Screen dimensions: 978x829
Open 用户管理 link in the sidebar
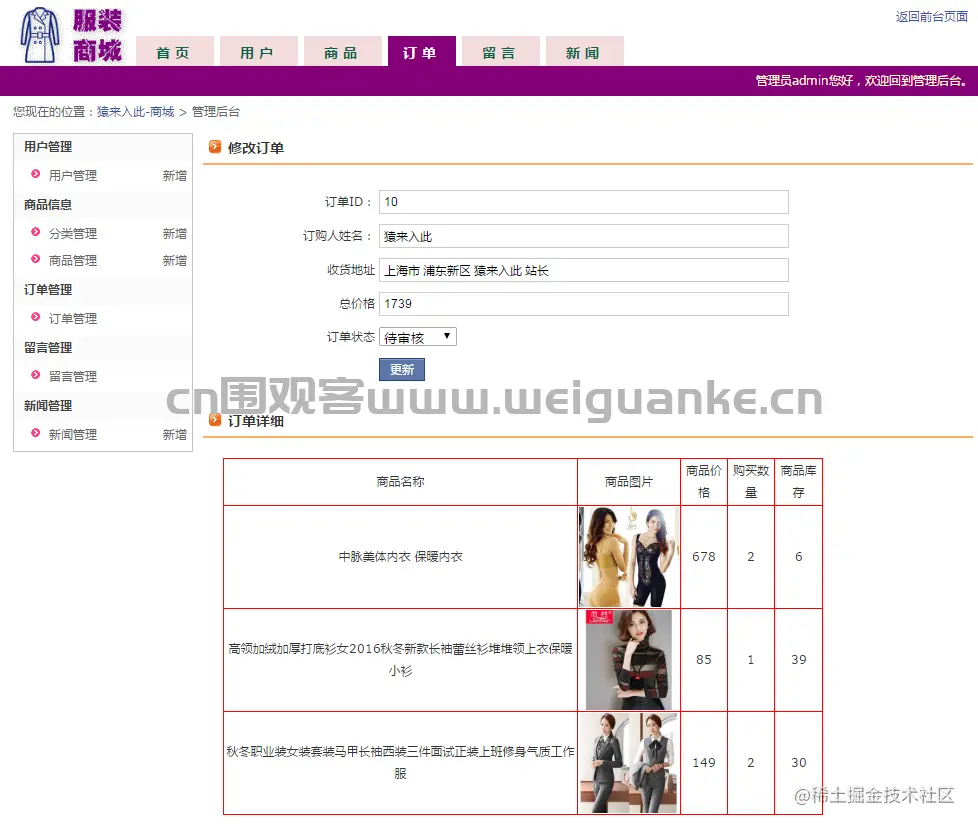73,175
